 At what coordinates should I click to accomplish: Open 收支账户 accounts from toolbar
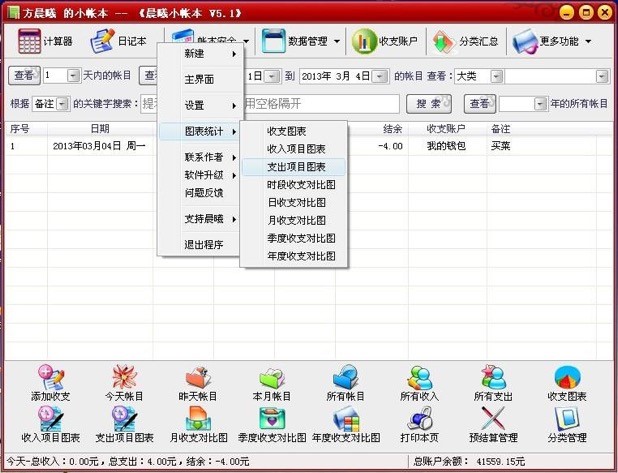pos(384,41)
